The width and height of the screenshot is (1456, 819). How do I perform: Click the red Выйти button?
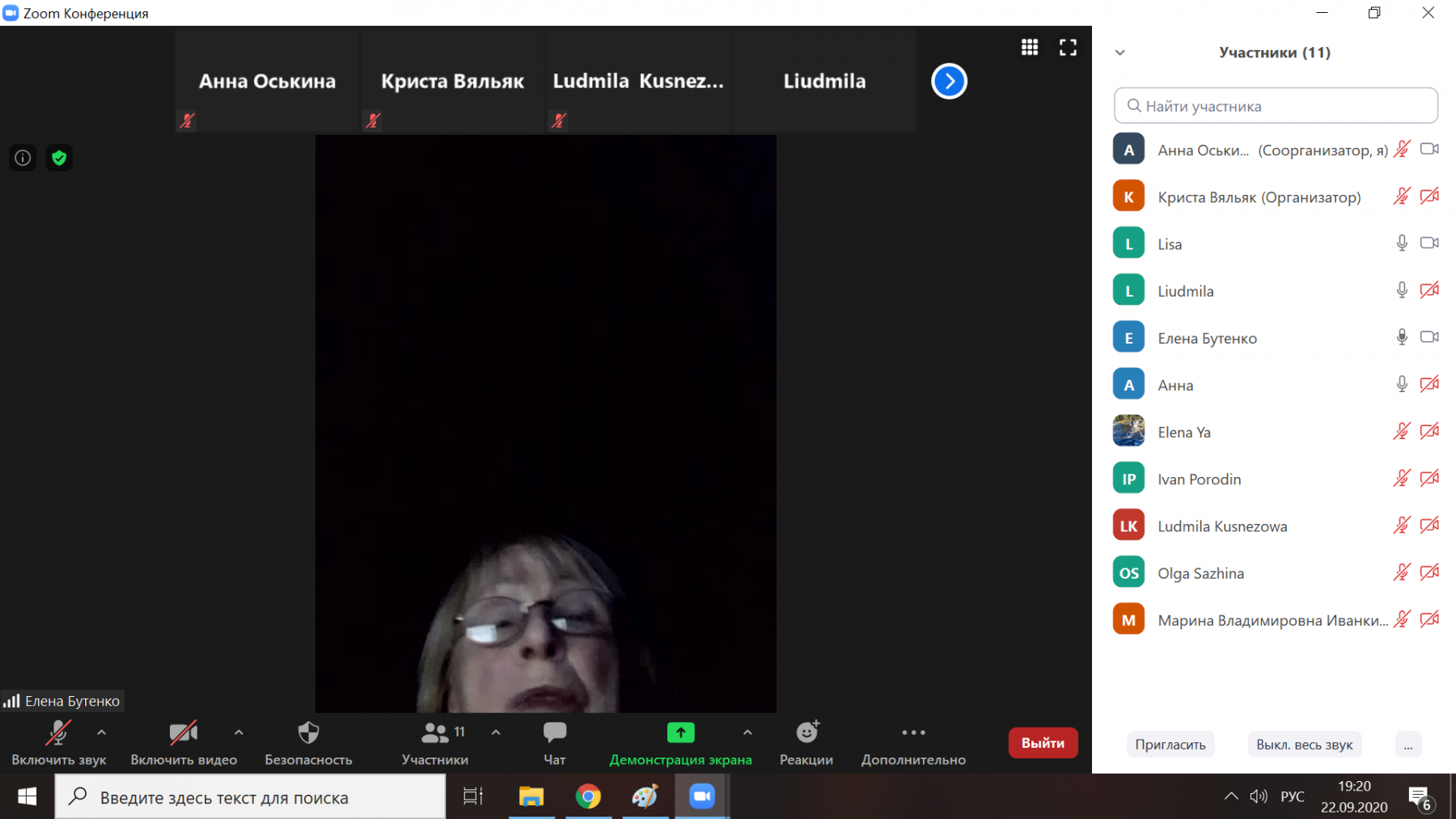point(1043,743)
